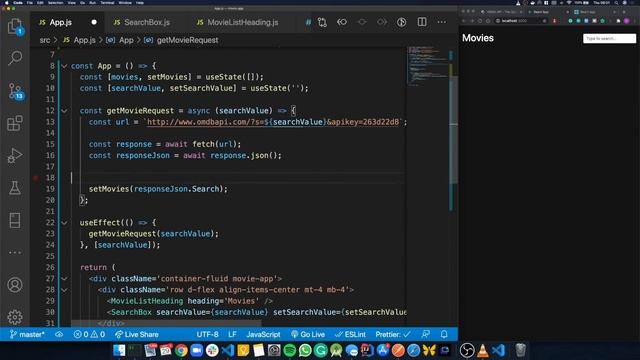Image resolution: width=640 pixels, height=360 pixels.
Task: Open the Run and Debug view
Action: pyautogui.click(x=15, y=156)
